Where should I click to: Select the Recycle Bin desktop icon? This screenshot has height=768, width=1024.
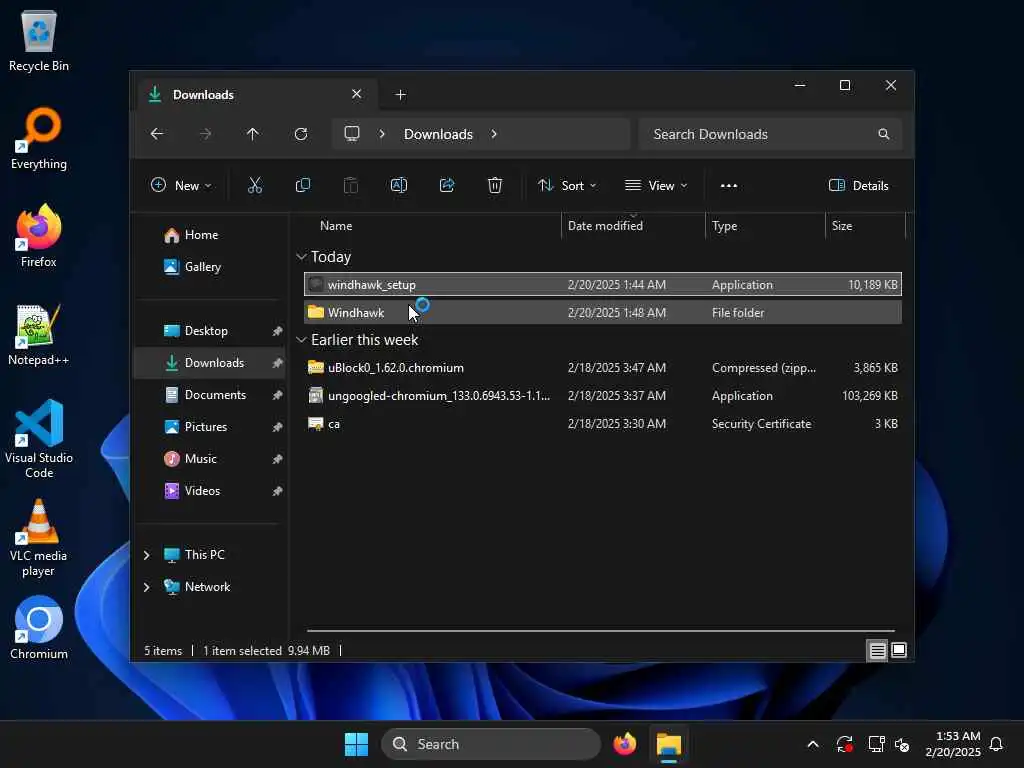[39, 40]
